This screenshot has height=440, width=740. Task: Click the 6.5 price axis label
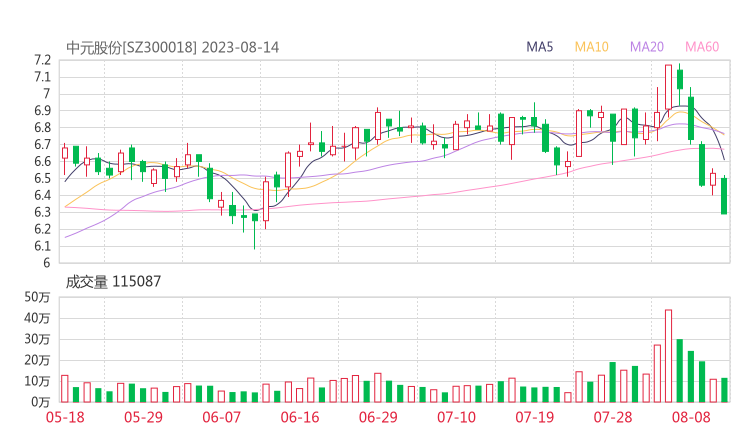pyautogui.click(x=42, y=178)
